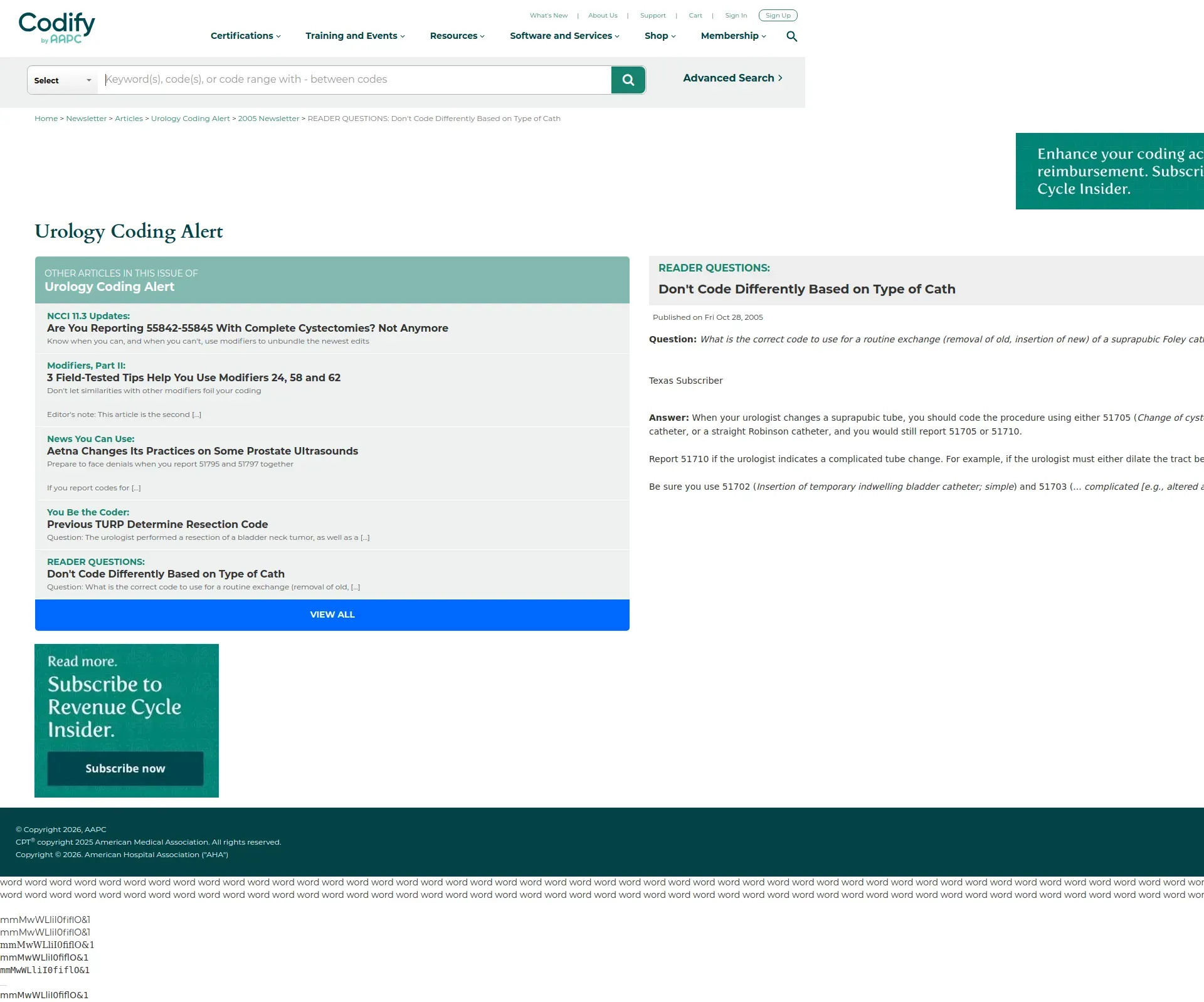Open the Resources navigation menu
The height and width of the screenshot is (1002, 1204).
pos(457,36)
